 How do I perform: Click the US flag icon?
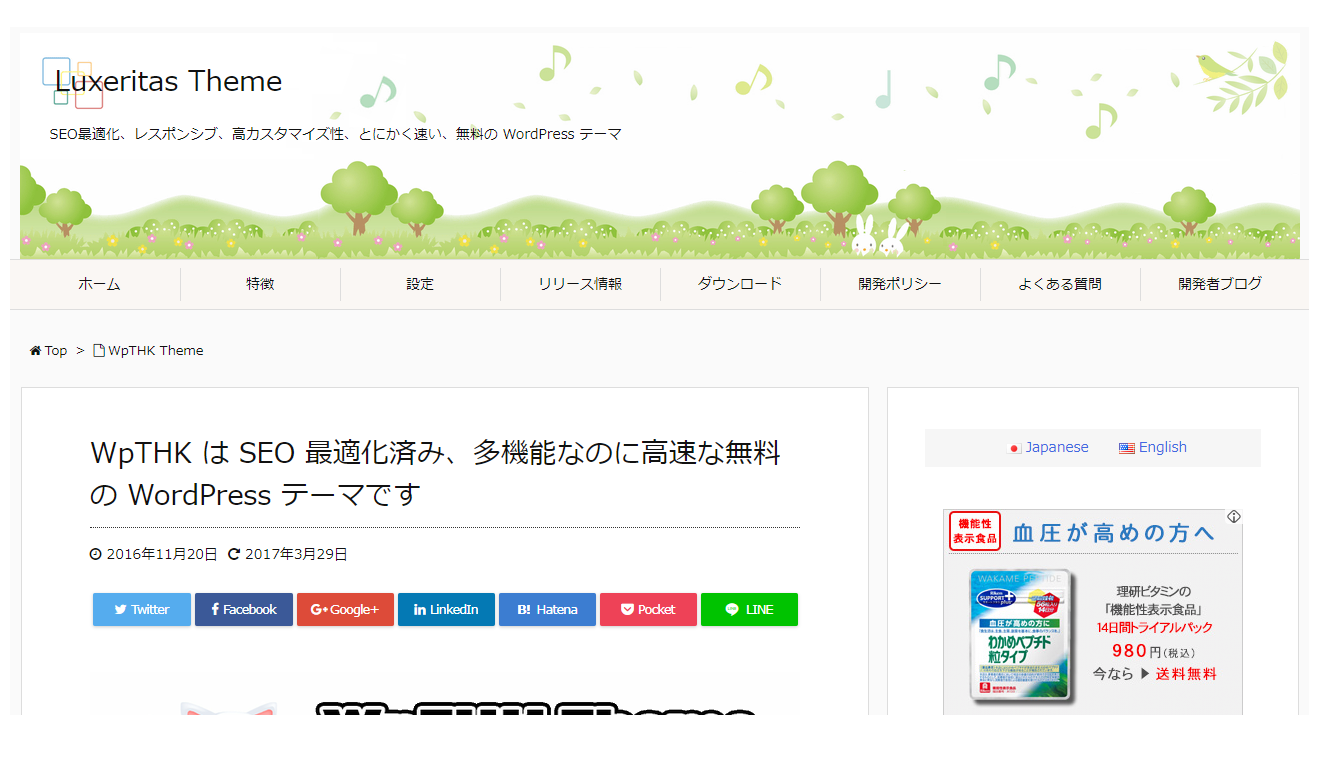[1127, 449]
